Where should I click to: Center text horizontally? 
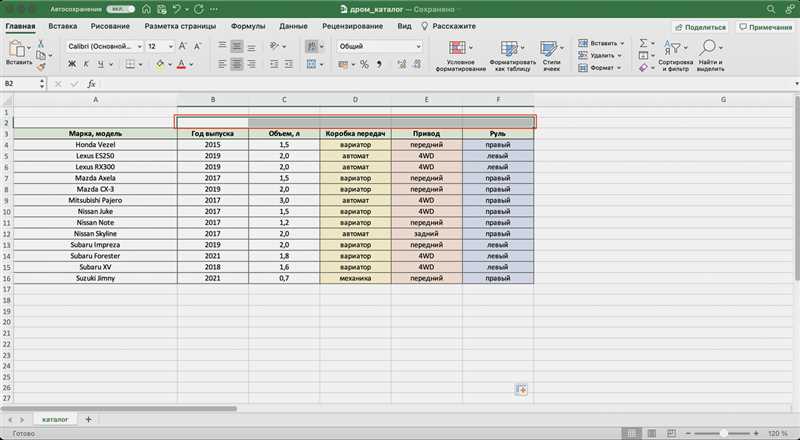click(x=237, y=64)
